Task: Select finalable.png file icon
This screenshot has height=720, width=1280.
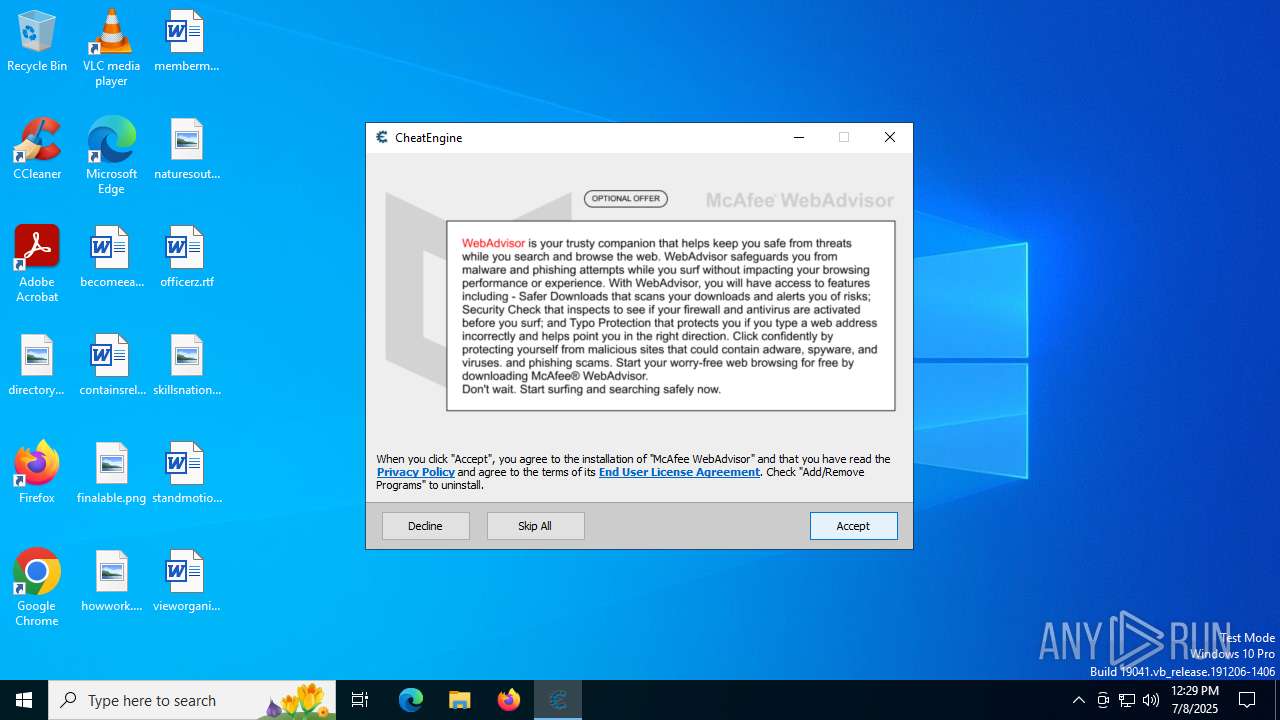Action: pos(111,473)
